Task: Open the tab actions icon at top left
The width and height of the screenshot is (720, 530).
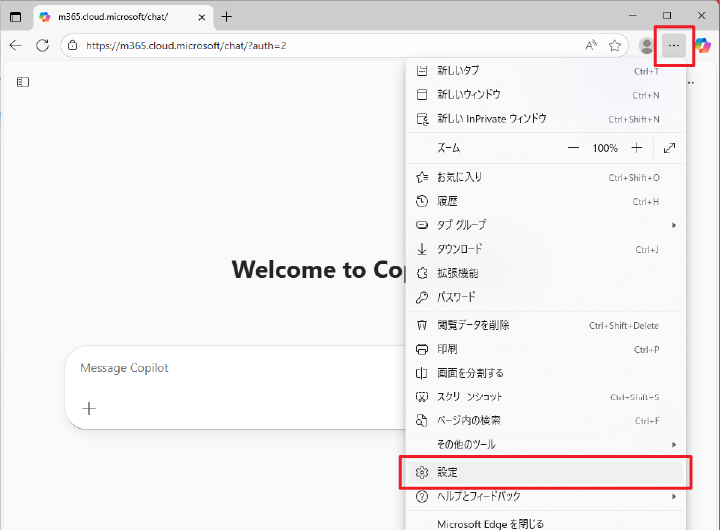Action: (x=15, y=17)
